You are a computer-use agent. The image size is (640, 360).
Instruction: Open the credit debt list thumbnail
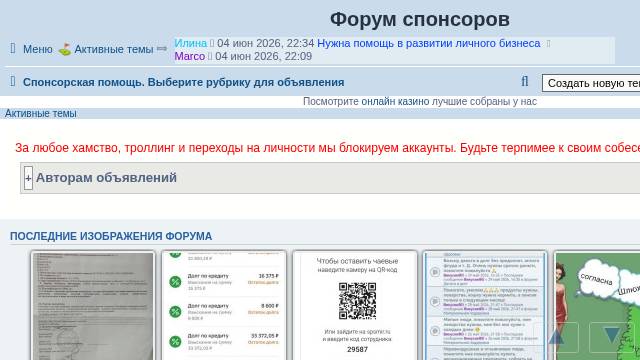[224, 306]
